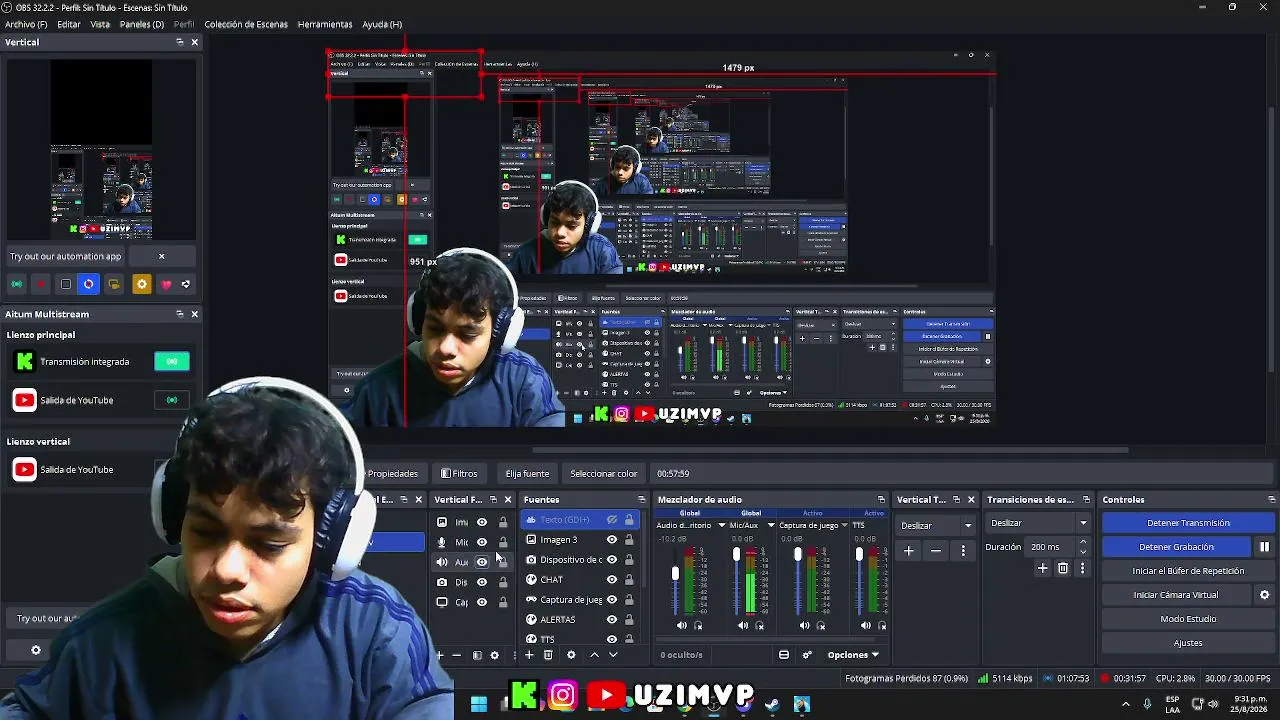1280x720 pixels.
Task: Open Audio del escritorio channel dropdown
Action: coord(721,525)
